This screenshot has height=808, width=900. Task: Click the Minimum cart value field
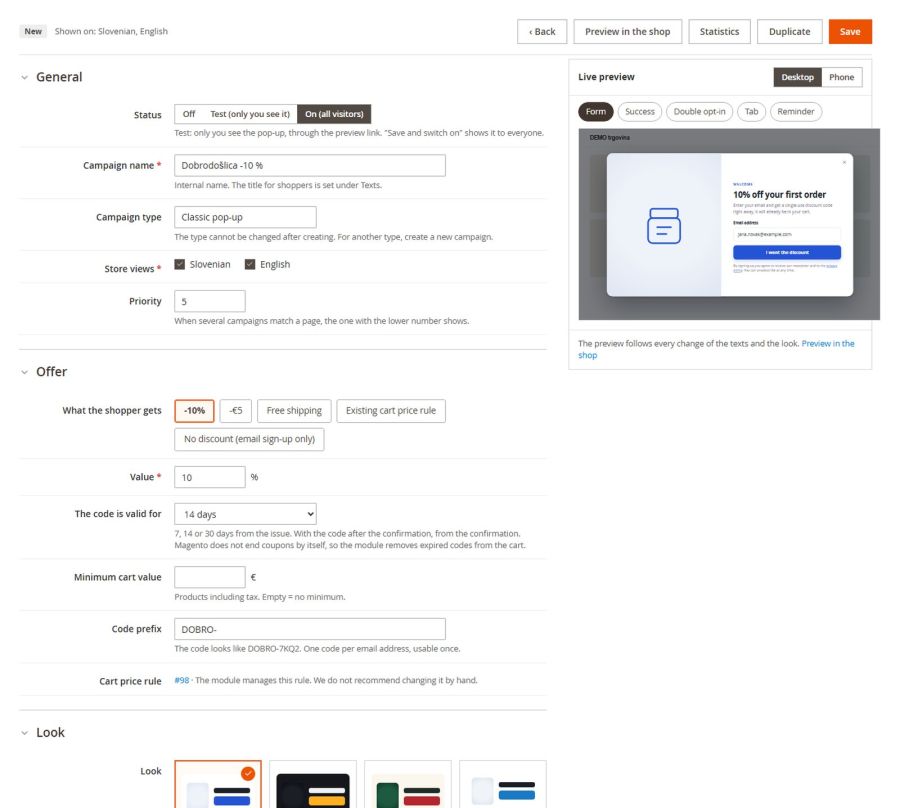click(210, 577)
